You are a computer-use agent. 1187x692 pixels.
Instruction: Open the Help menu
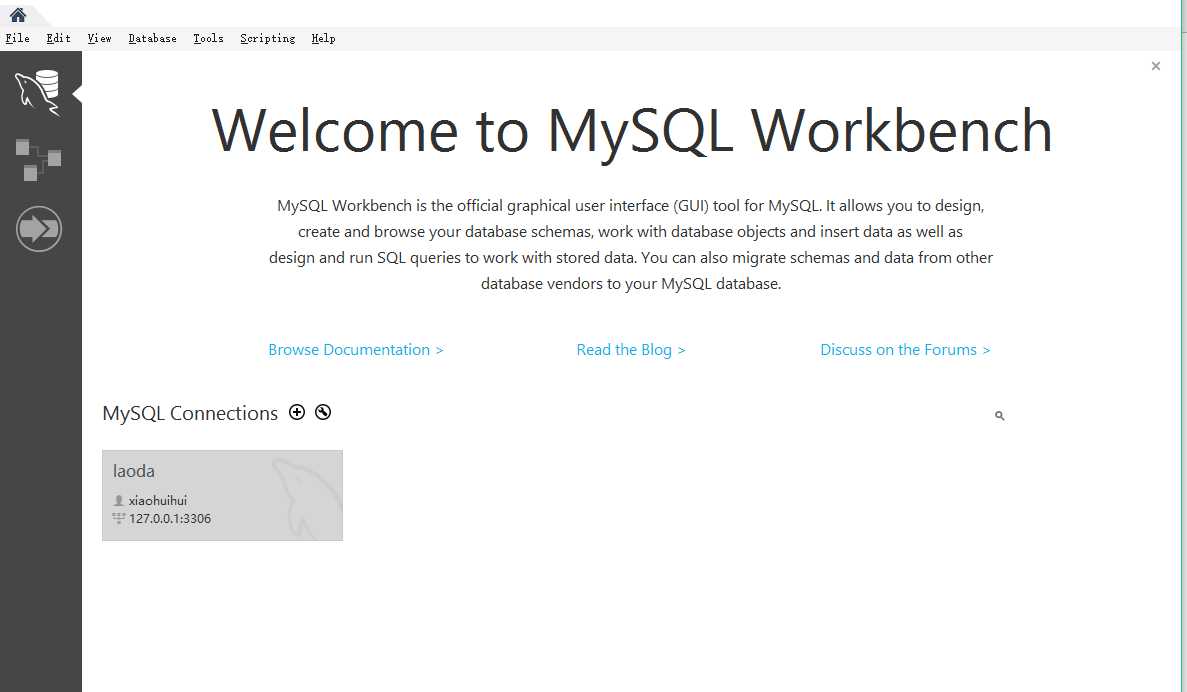[323, 39]
